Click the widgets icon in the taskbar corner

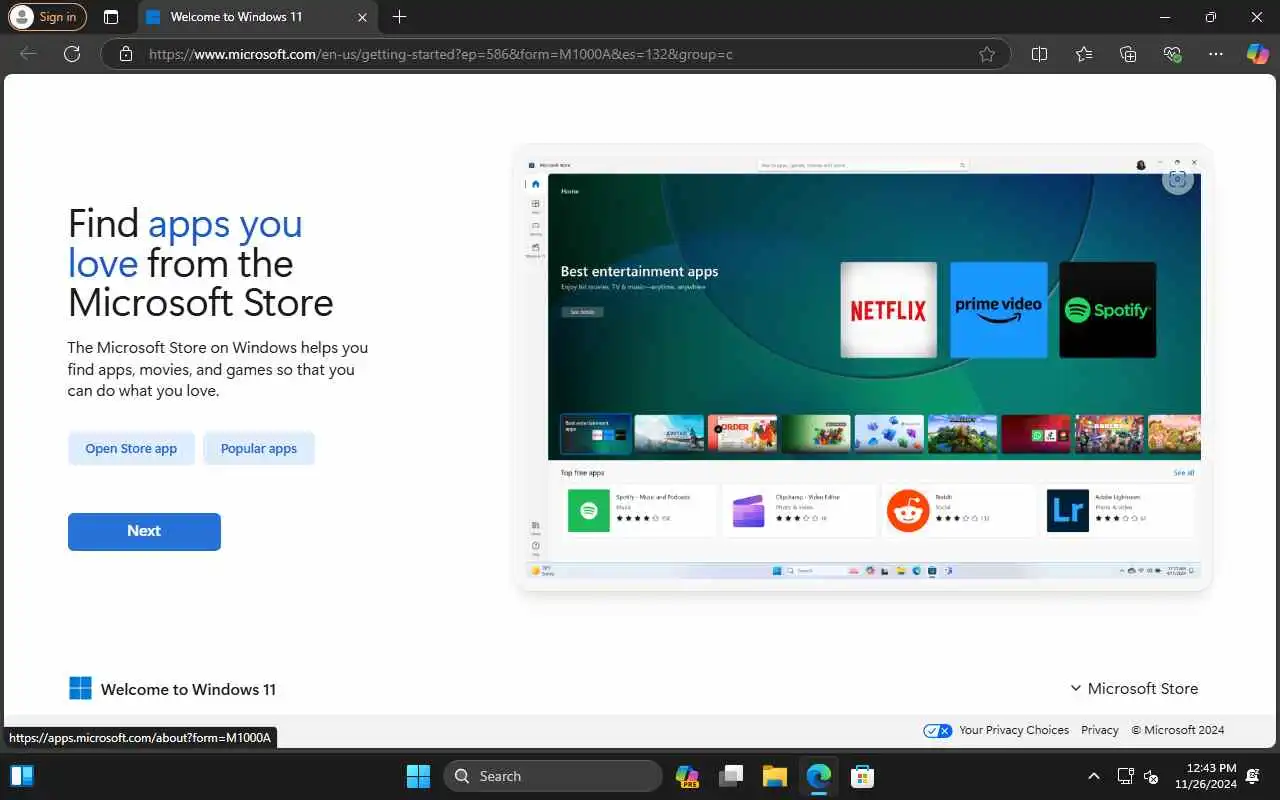(22, 776)
